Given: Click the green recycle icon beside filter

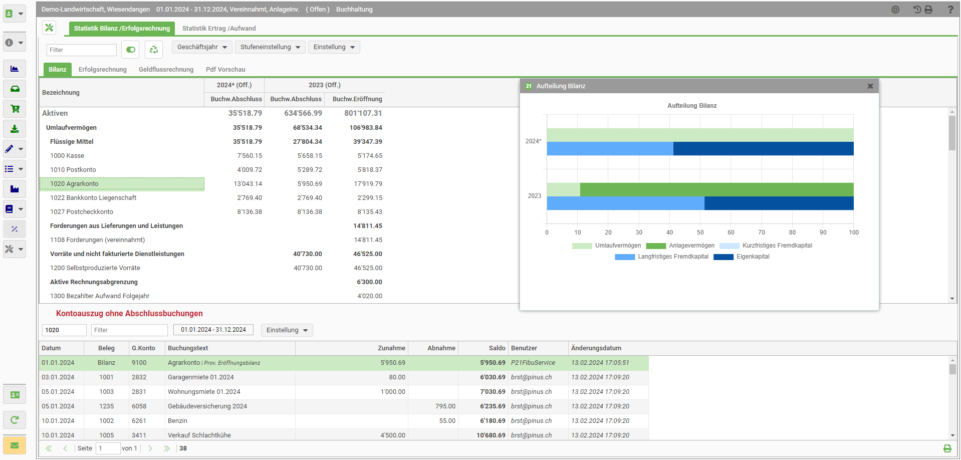Looking at the screenshot, I should (153, 50).
